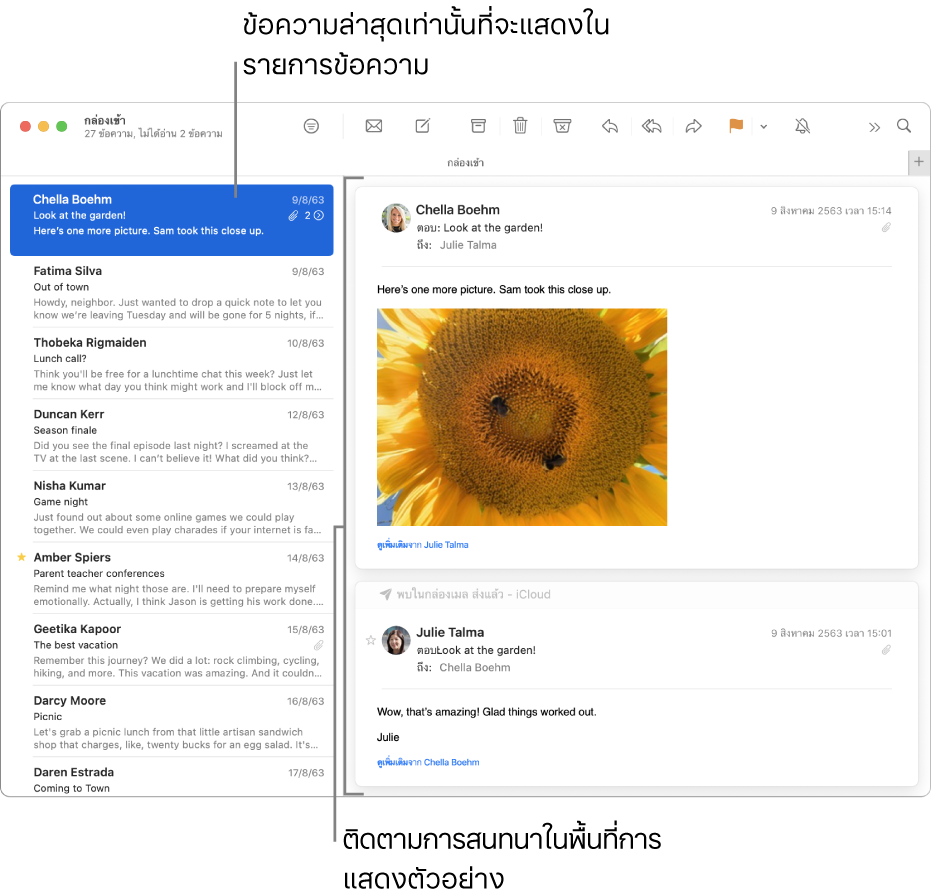Open the message summary view icon
Image resolution: width=931 pixels, height=896 pixels.
pos(311,126)
